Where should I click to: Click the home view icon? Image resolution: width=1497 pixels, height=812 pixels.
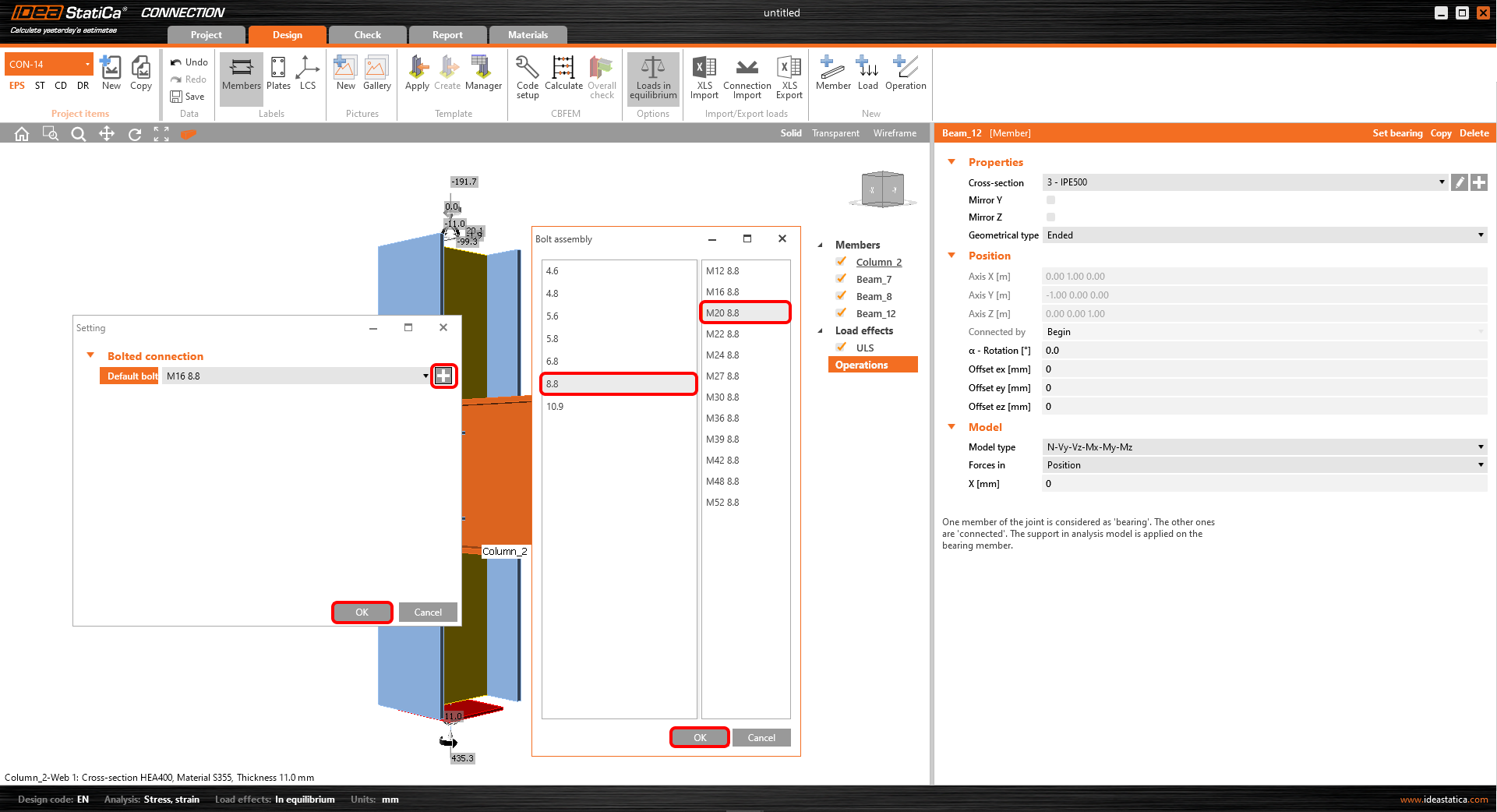tap(22, 134)
